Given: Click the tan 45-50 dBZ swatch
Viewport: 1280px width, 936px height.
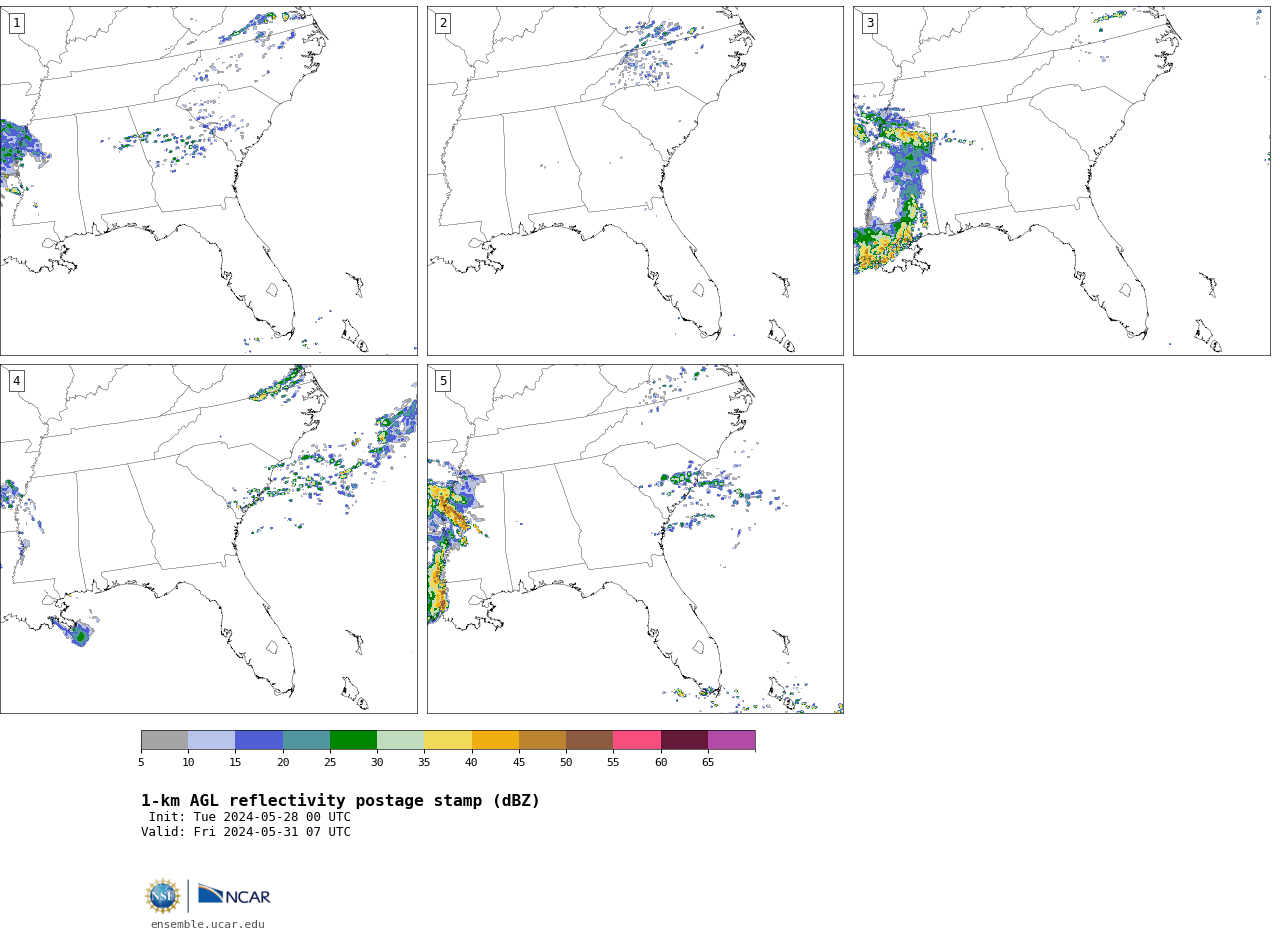Looking at the screenshot, I should tap(542, 740).
